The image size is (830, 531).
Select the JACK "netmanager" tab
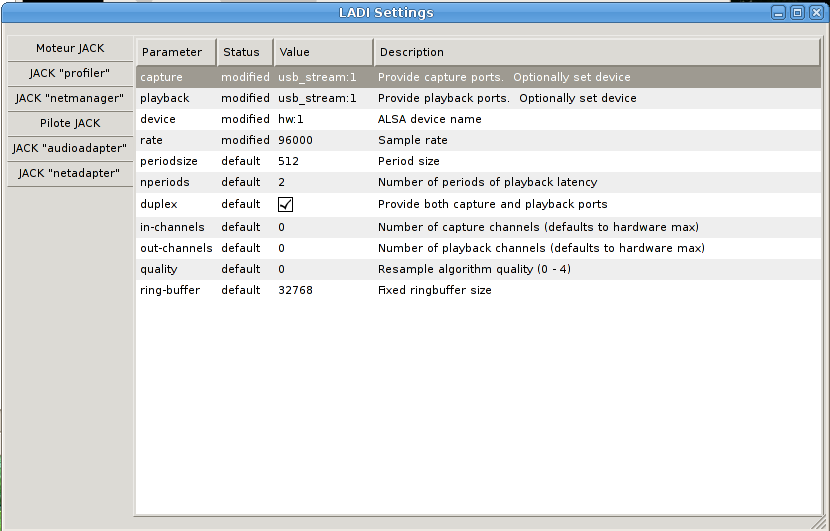coord(70,98)
